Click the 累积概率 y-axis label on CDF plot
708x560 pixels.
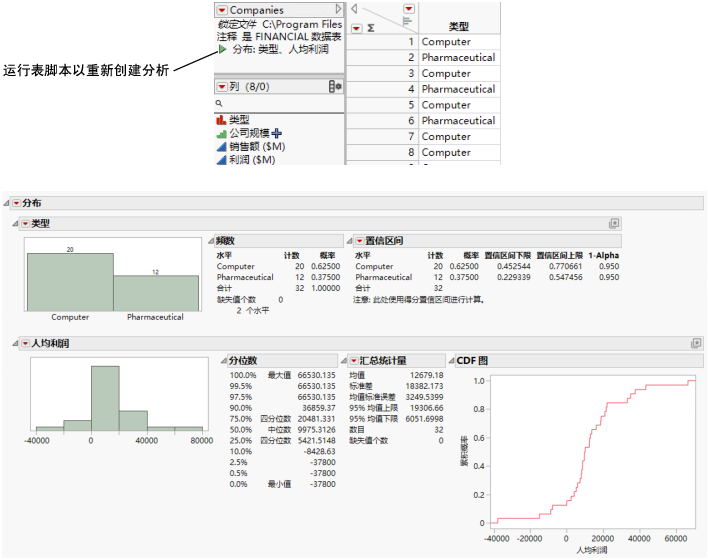[464, 451]
